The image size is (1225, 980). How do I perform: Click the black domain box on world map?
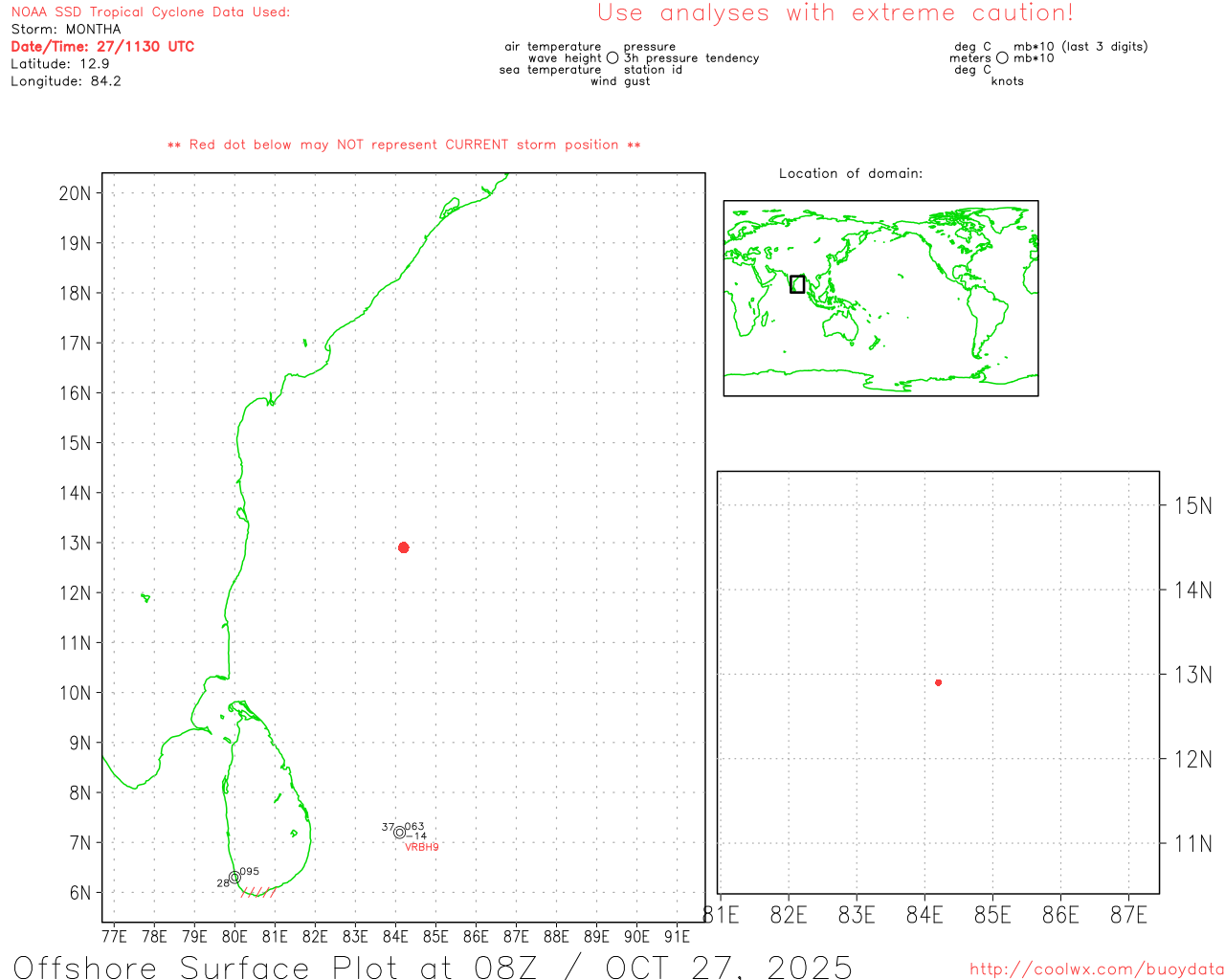click(797, 284)
